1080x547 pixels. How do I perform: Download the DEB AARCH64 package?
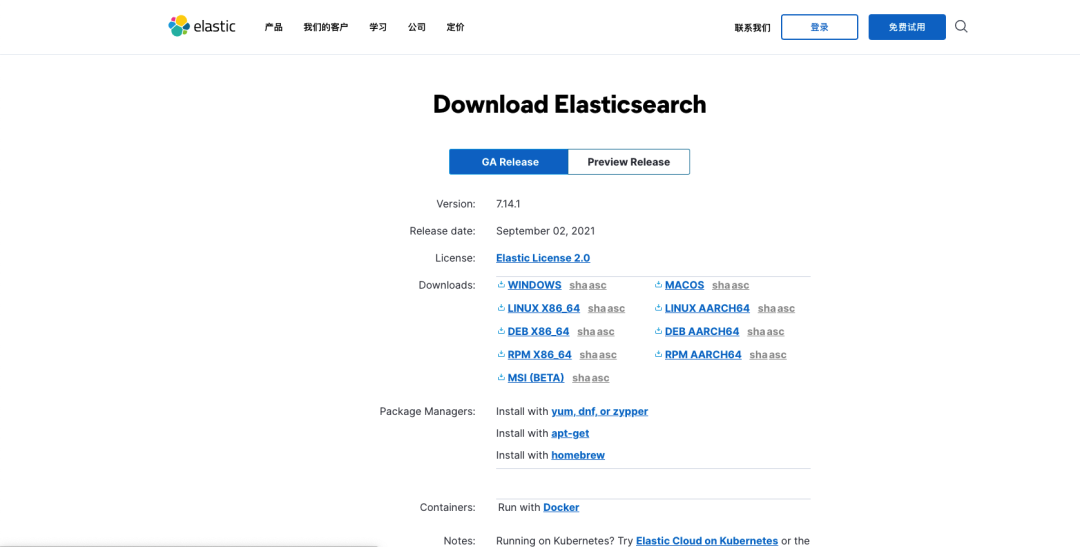pyautogui.click(x=702, y=331)
